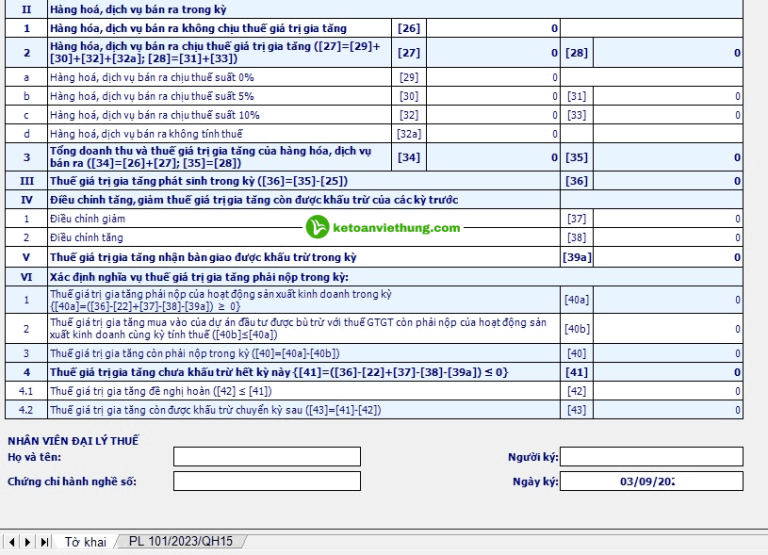Focus the Người ký input field

point(651,457)
